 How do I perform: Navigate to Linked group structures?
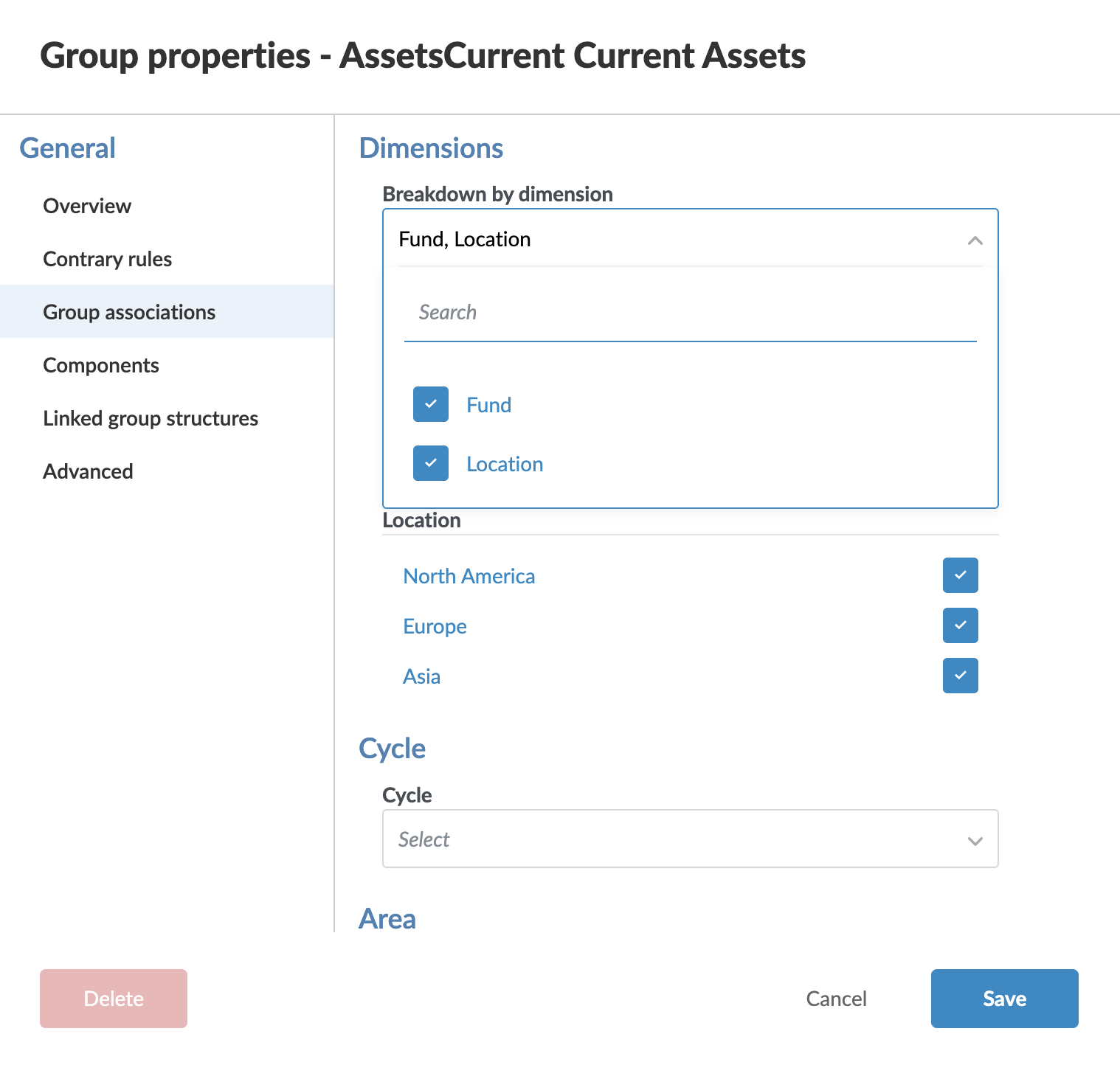point(151,418)
